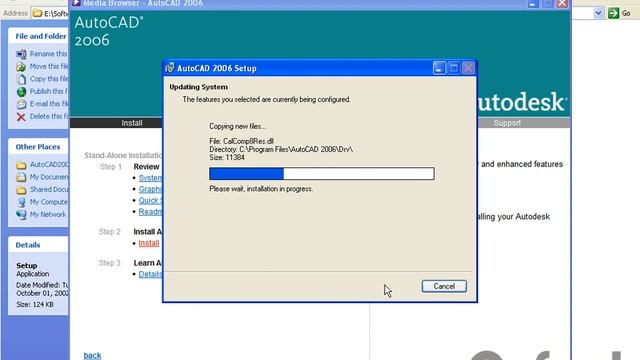This screenshot has height=360, width=640.
Task: Click 'Size: 11384' text in setup dialog
Action: 227,158
